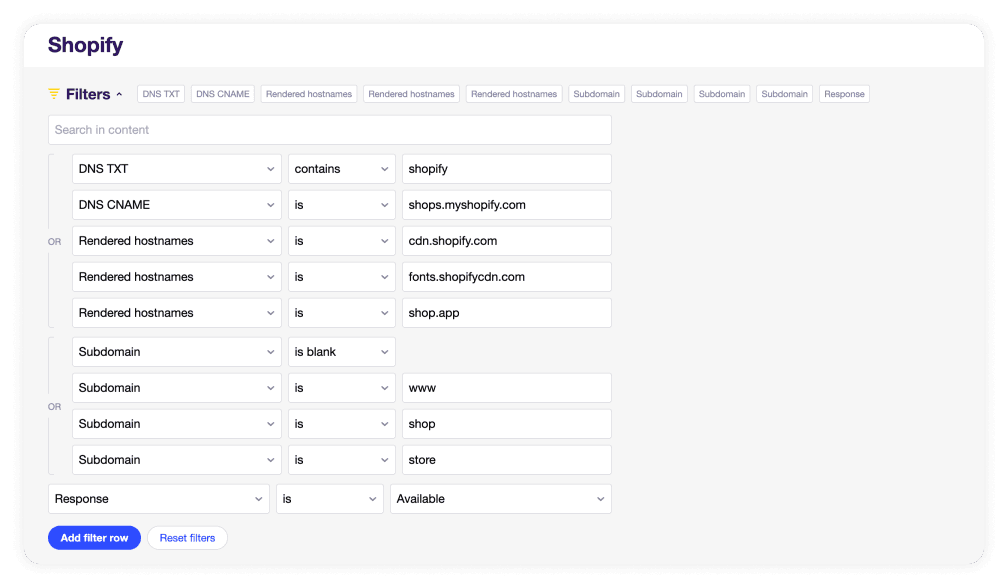This screenshot has width=1008, height=588.
Task: Focus the Search in content field
Action: click(330, 130)
